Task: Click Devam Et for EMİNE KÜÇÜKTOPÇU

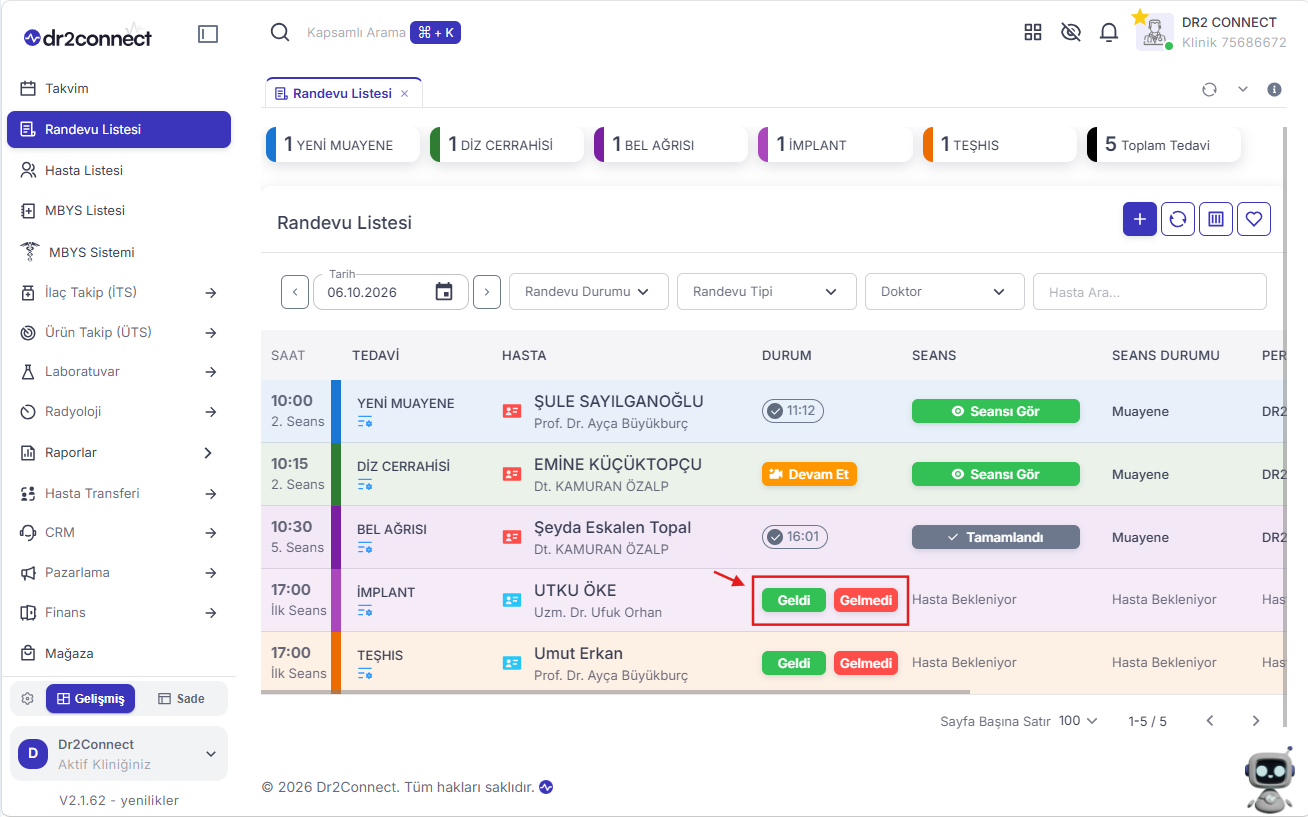Action: click(809, 474)
